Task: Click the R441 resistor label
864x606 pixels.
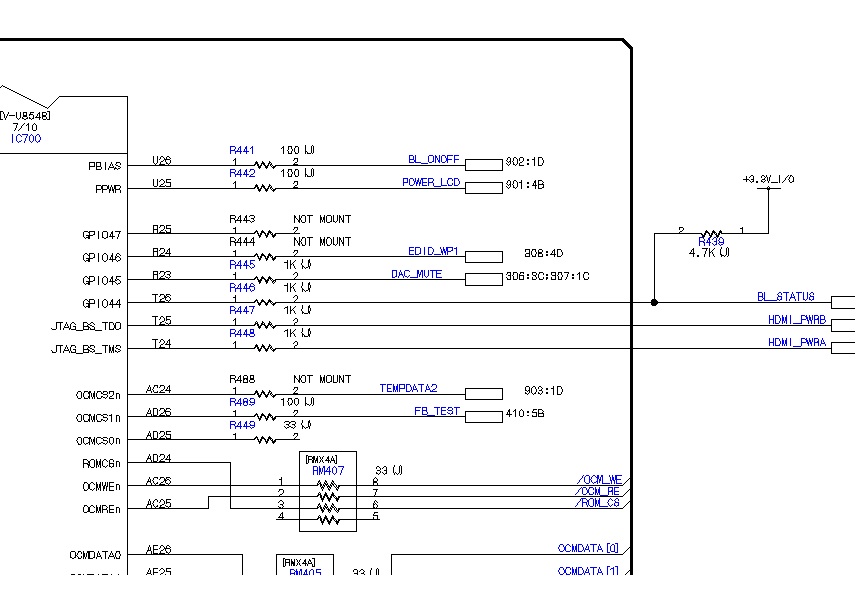Action: point(241,150)
